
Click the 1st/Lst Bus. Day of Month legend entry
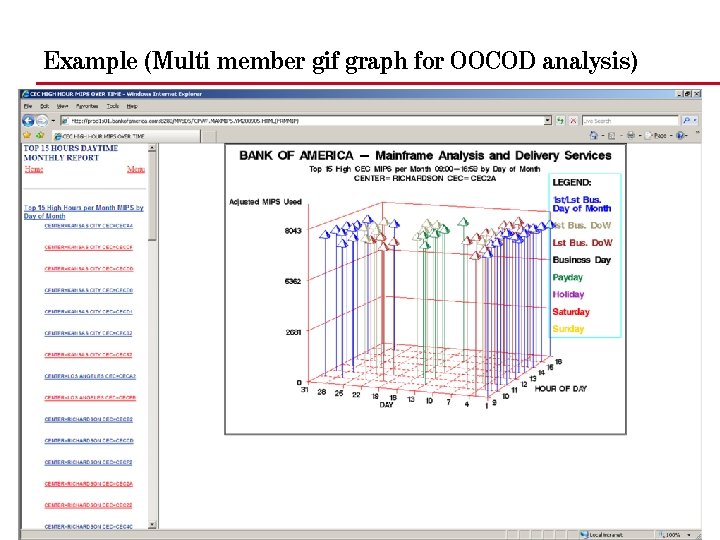[x=582, y=204]
